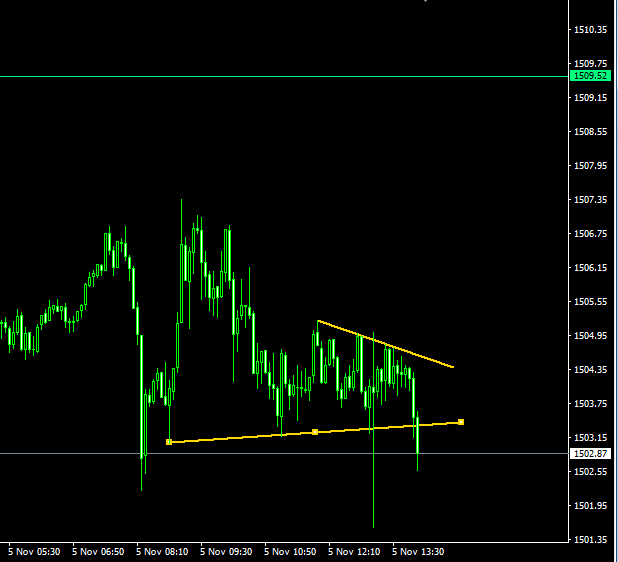Click the 1501.95 price scale value
Viewport: 618px width, 562px height.
tap(590, 506)
